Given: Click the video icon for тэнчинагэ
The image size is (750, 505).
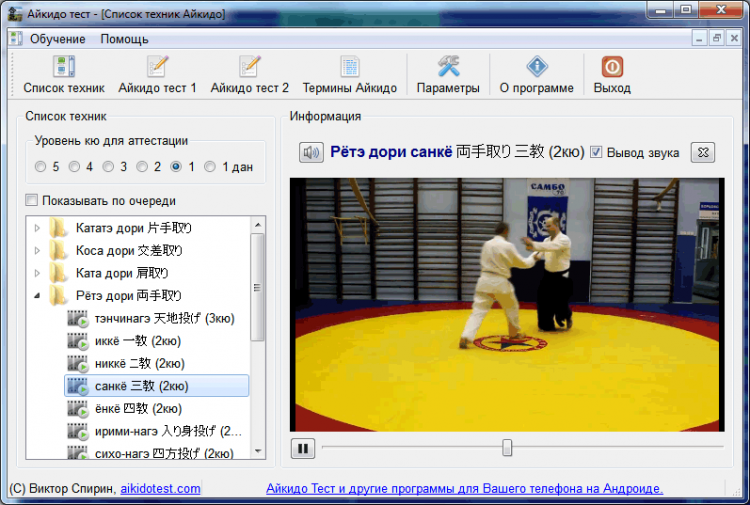Looking at the screenshot, I should coord(77,318).
